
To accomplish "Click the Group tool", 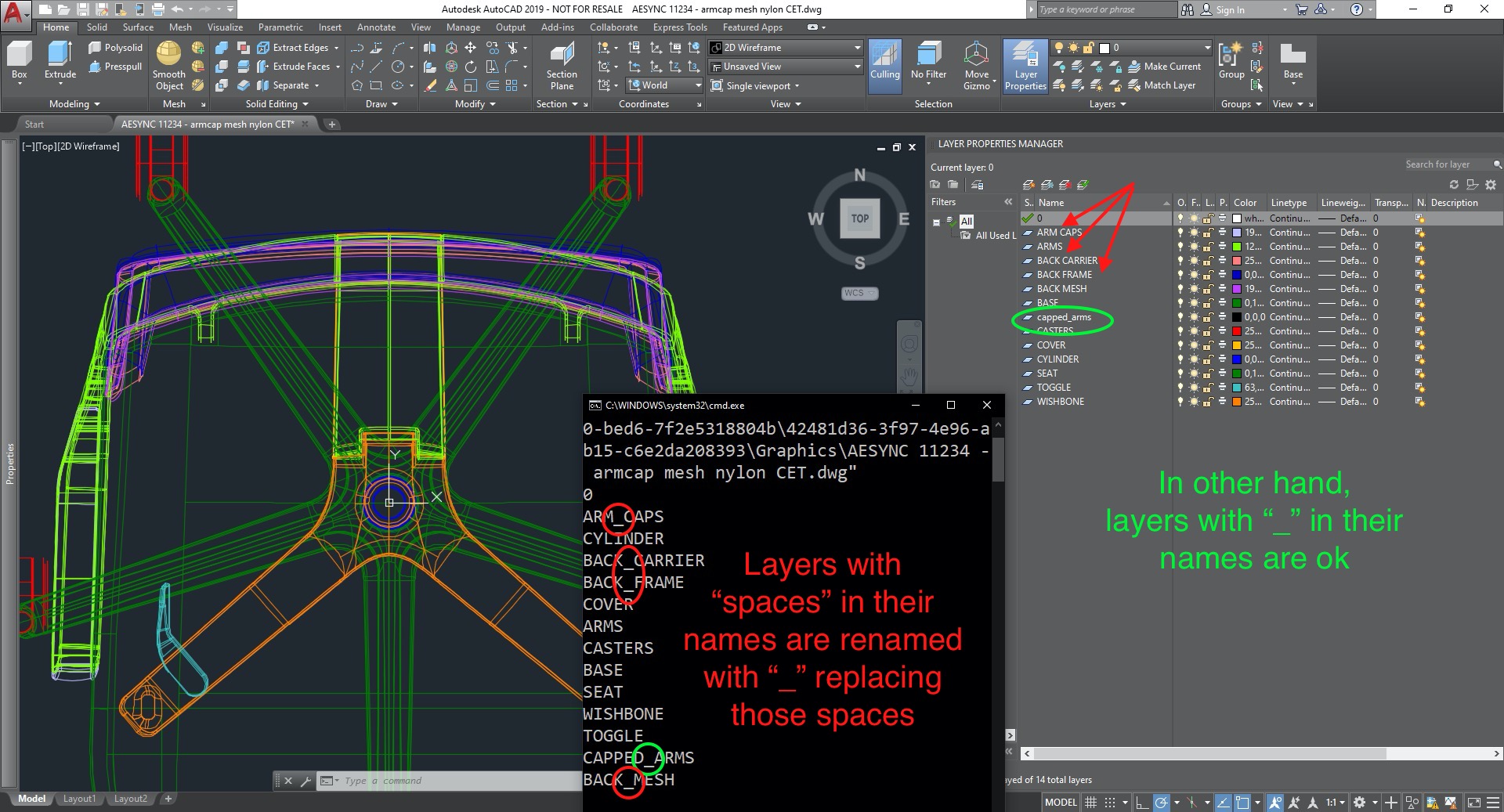I will [x=1231, y=61].
